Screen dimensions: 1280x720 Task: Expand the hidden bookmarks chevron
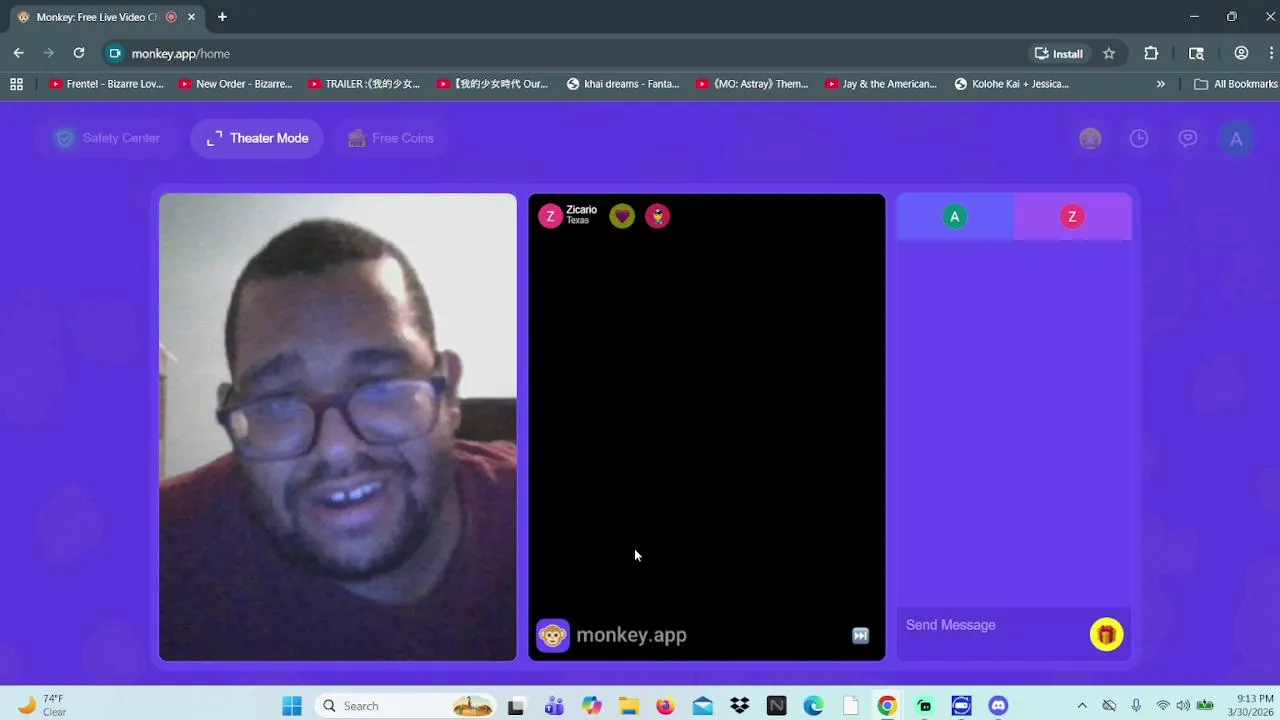pyautogui.click(x=1160, y=84)
